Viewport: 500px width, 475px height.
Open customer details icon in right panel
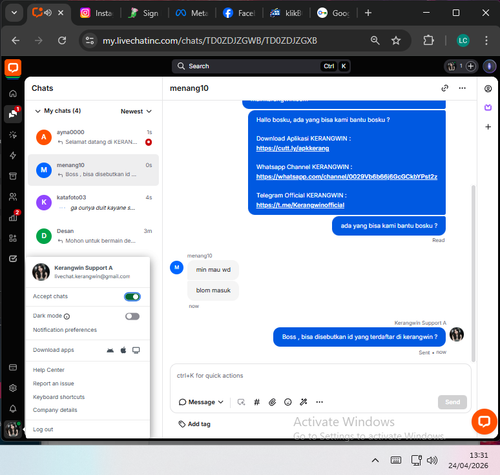(x=488, y=88)
